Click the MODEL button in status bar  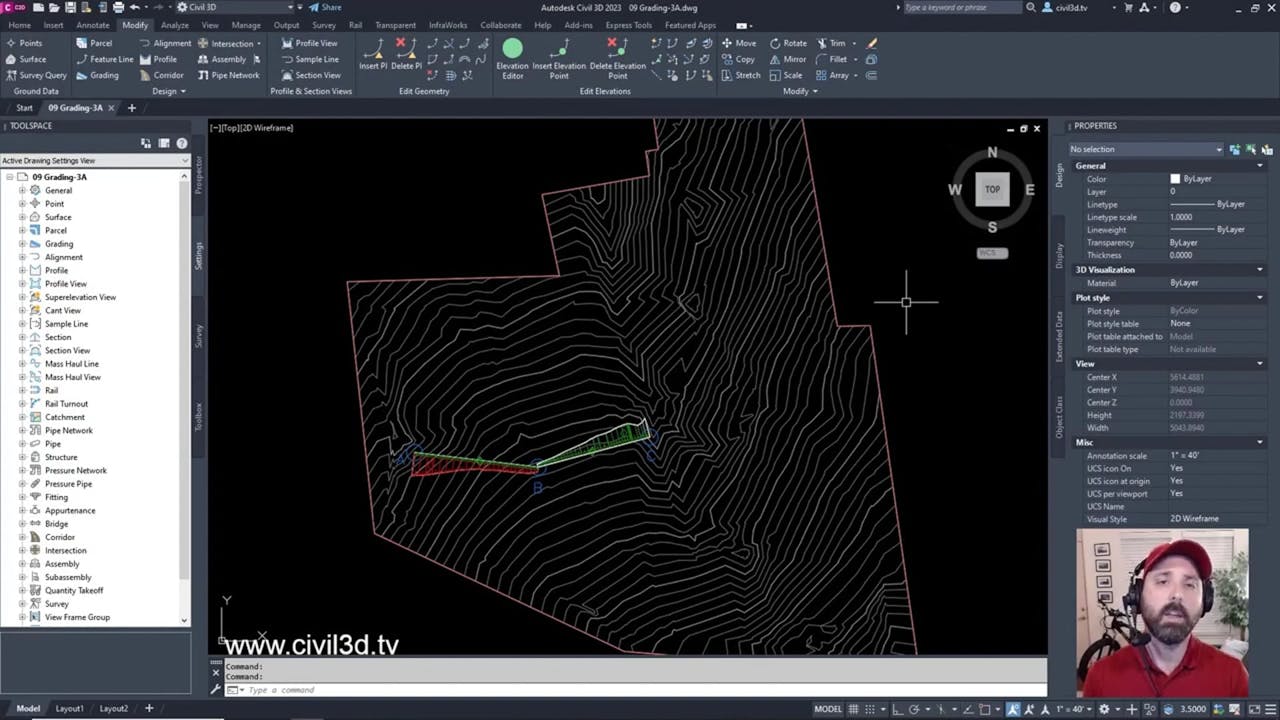tap(827, 709)
